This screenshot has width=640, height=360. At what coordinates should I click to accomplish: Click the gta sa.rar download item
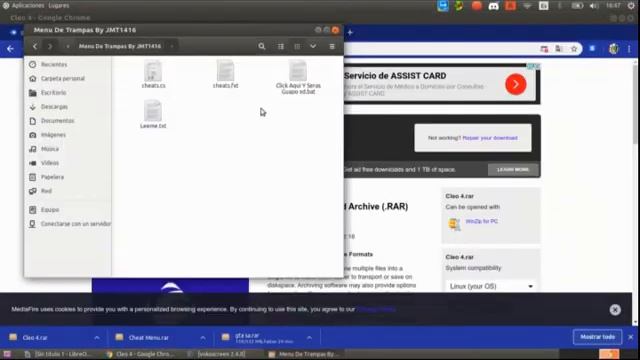click(x=258, y=338)
